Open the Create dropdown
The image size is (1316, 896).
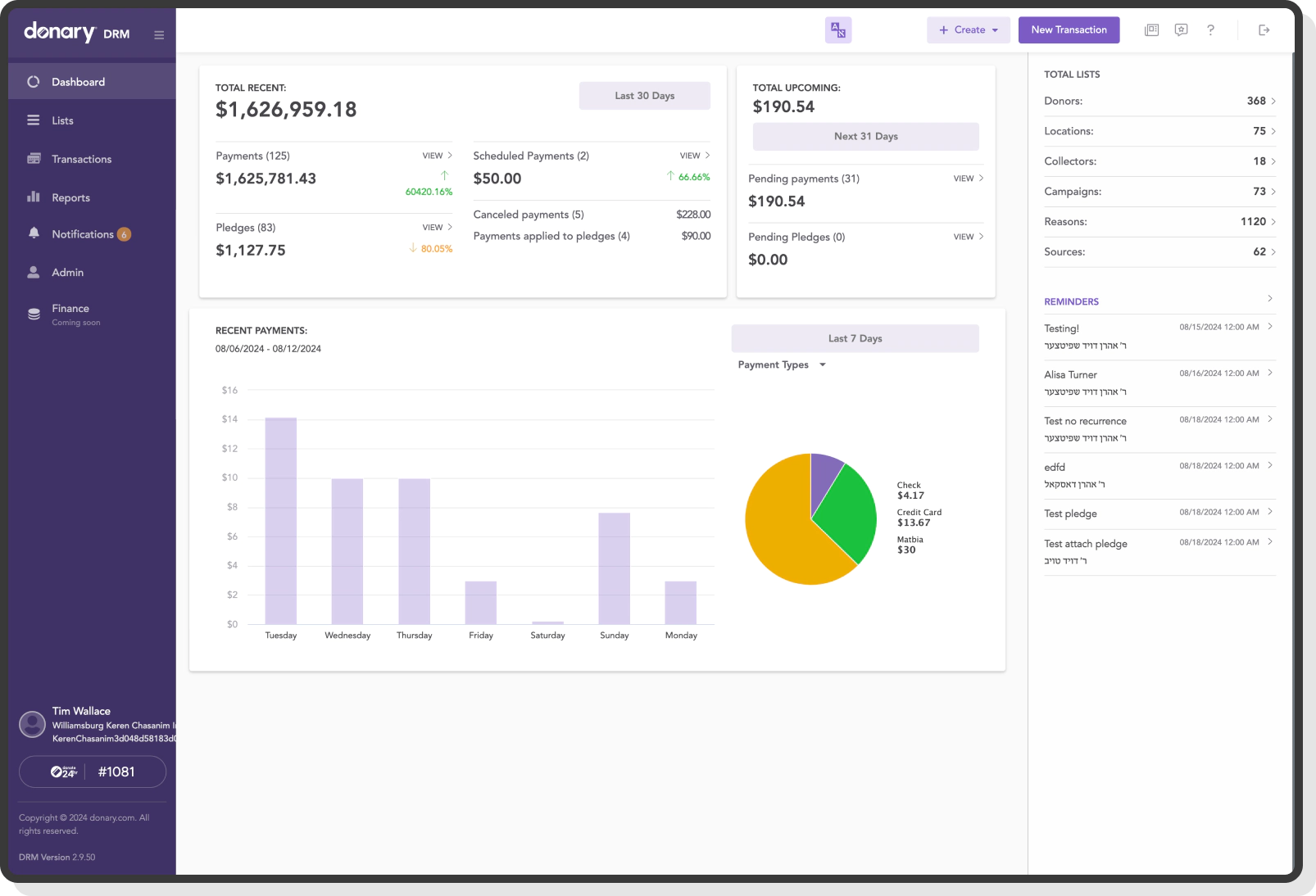pyautogui.click(x=968, y=29)
